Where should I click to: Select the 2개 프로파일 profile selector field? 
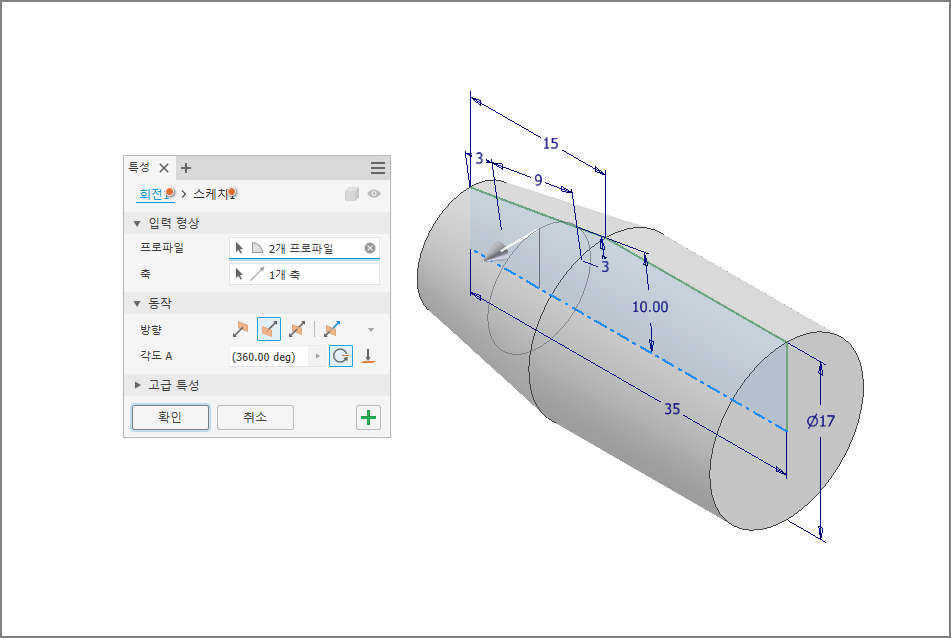pyautogui.click(x=304, y=248)
